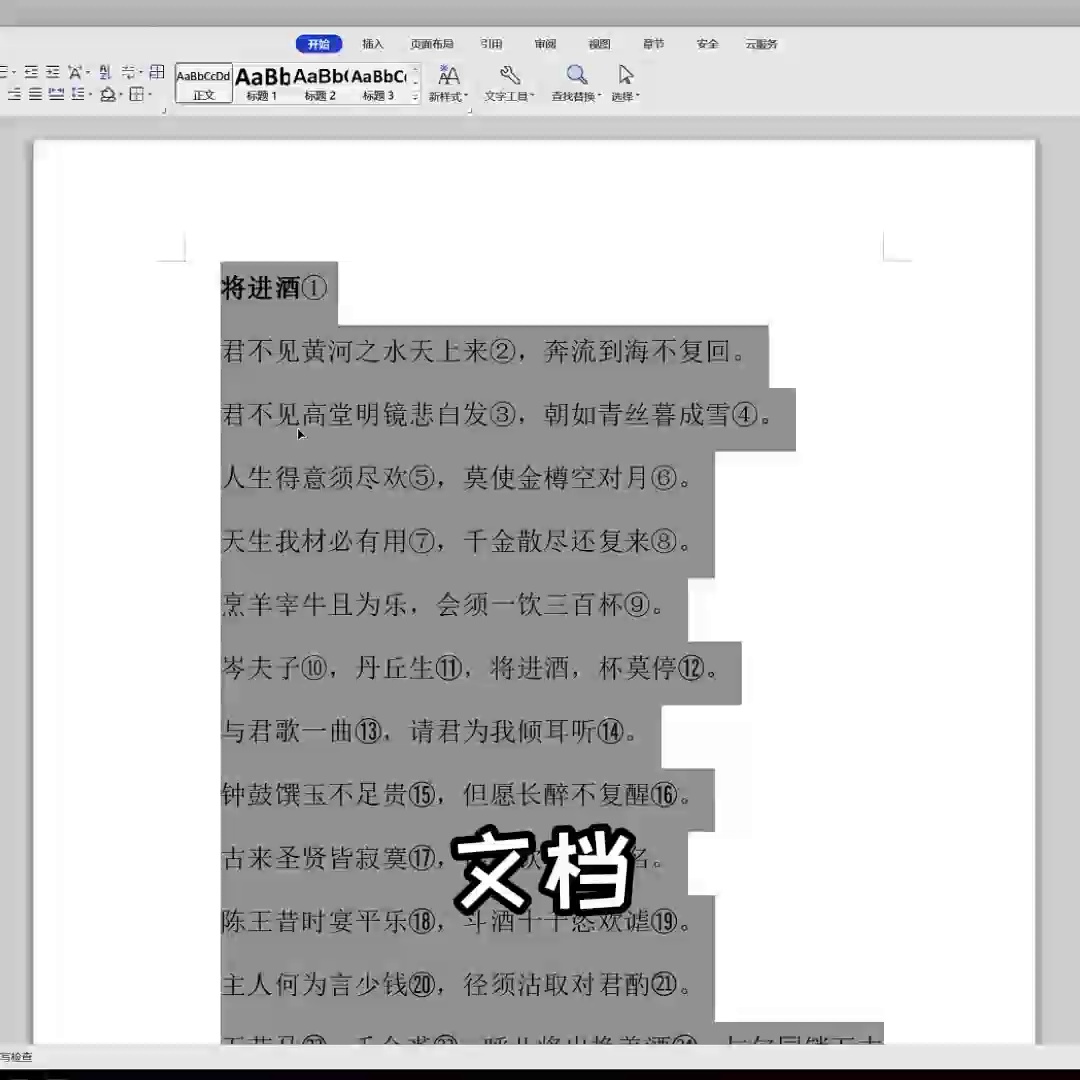Click the increase indent icon

click(52, 72)
